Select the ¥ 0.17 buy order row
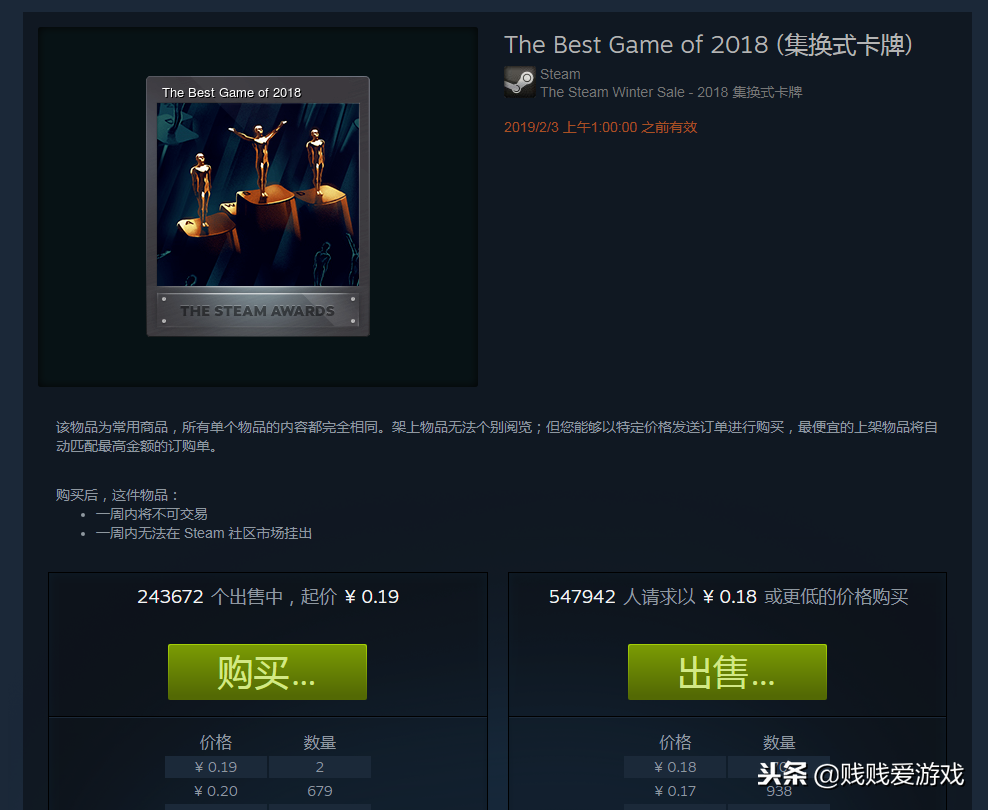988x810 pixels. (x=727, y=791)
